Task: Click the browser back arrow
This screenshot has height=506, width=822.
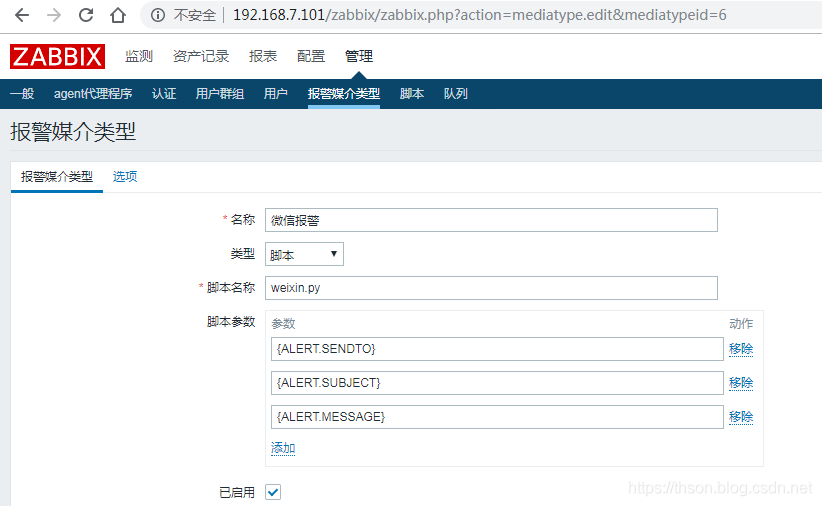Action: 22,15
